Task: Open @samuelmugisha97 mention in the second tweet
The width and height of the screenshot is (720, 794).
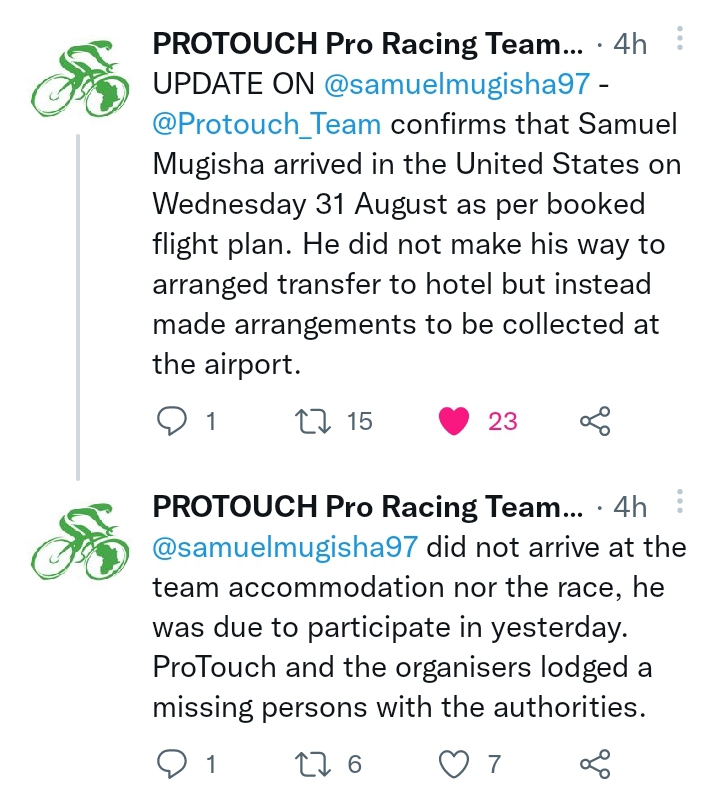Action: (285, 547)
